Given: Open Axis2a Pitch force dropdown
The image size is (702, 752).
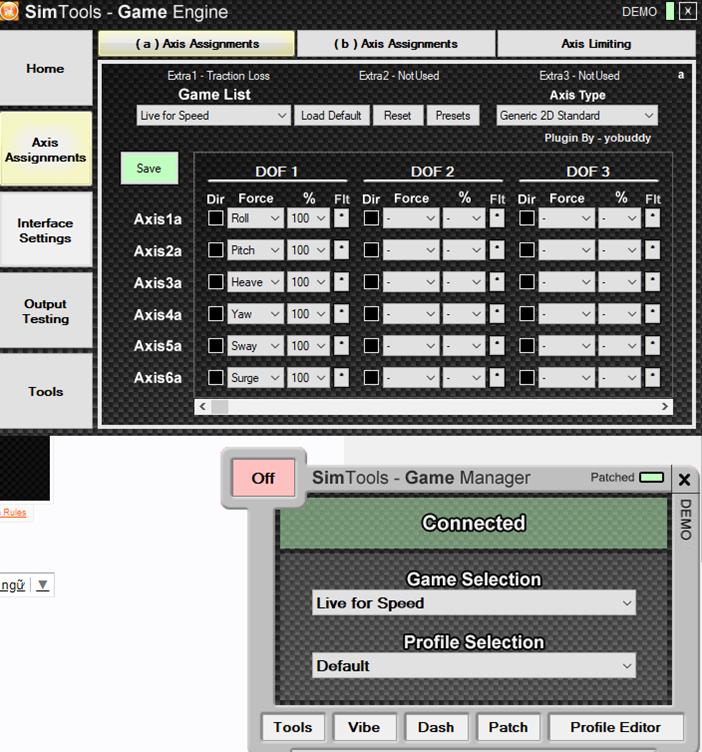Looking at the screenshot, I should [255, 250].
